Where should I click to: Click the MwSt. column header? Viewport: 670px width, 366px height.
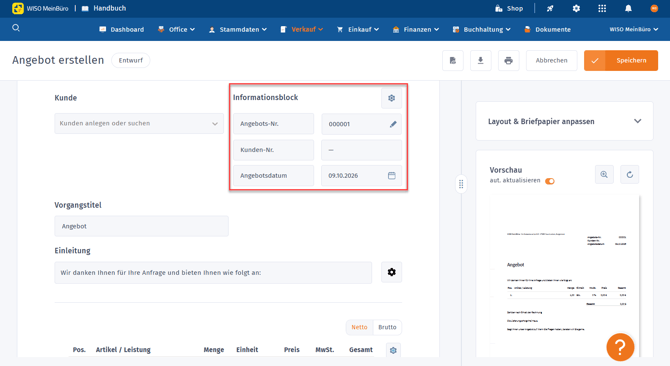click(325, 350)
